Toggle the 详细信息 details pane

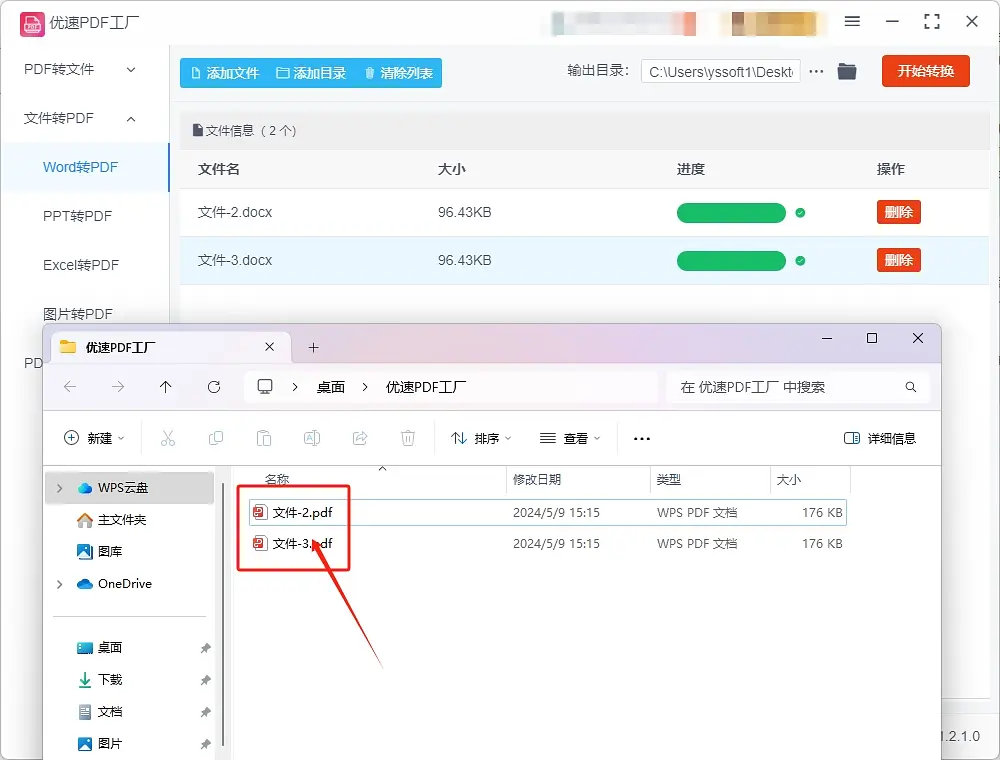tap(880, 438)
